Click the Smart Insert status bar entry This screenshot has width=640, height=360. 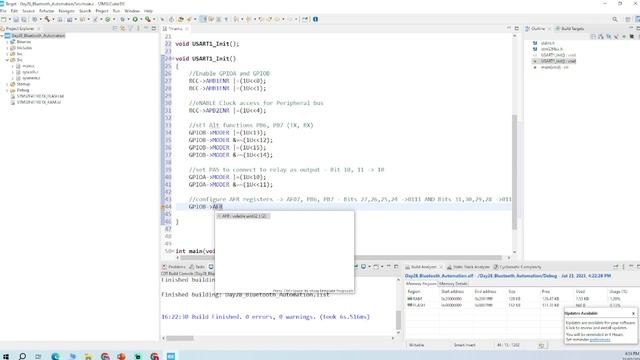(x=464, y=345)
